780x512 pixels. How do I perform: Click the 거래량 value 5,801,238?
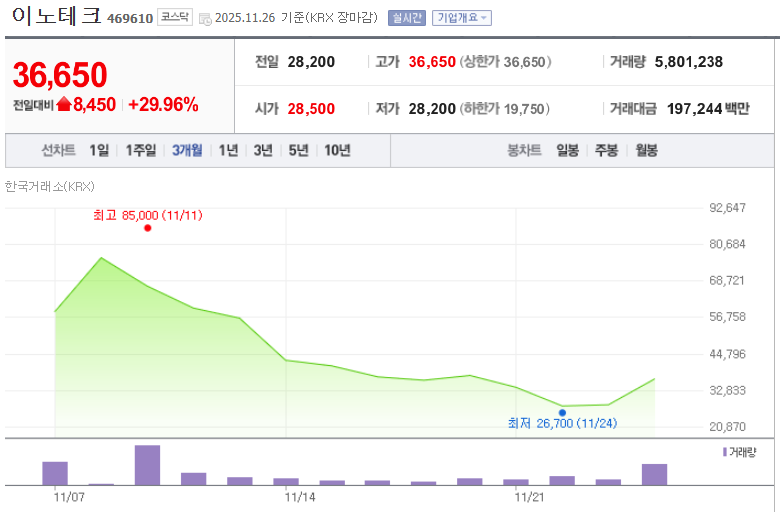688,62
